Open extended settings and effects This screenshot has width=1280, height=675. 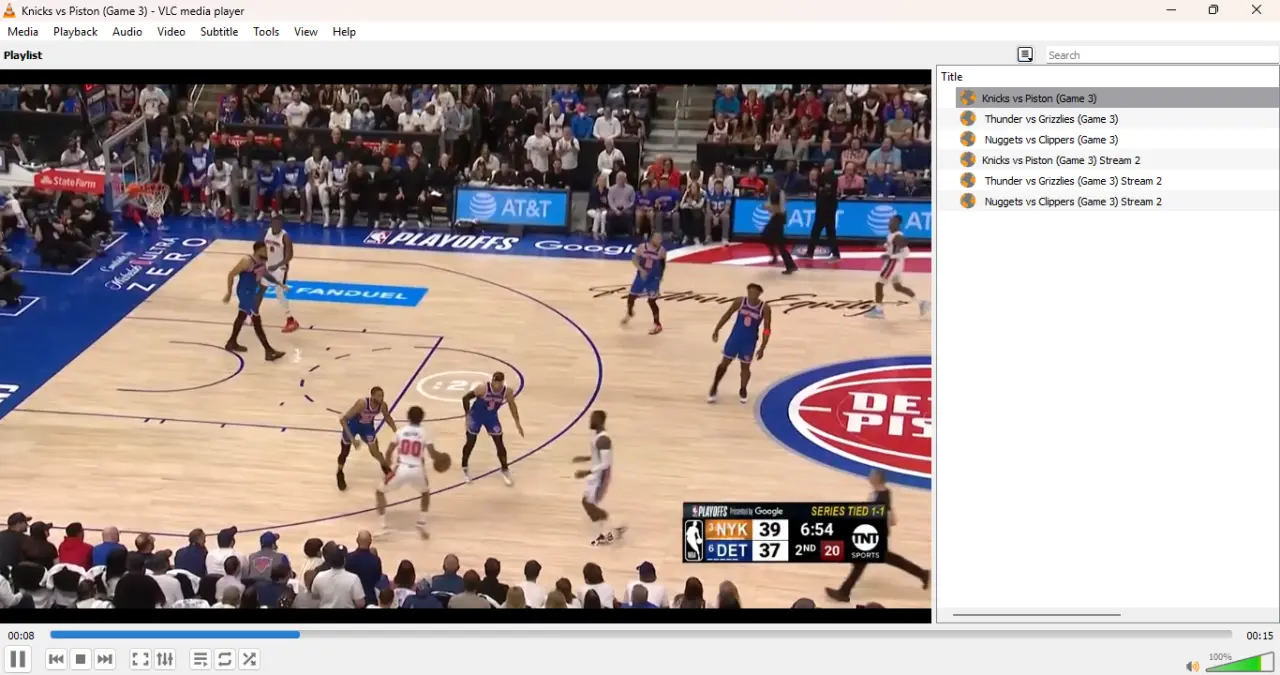(165, 659)
